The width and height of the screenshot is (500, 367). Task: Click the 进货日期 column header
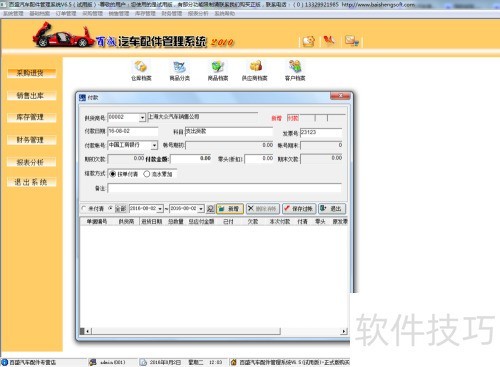[x=152, y=221]
